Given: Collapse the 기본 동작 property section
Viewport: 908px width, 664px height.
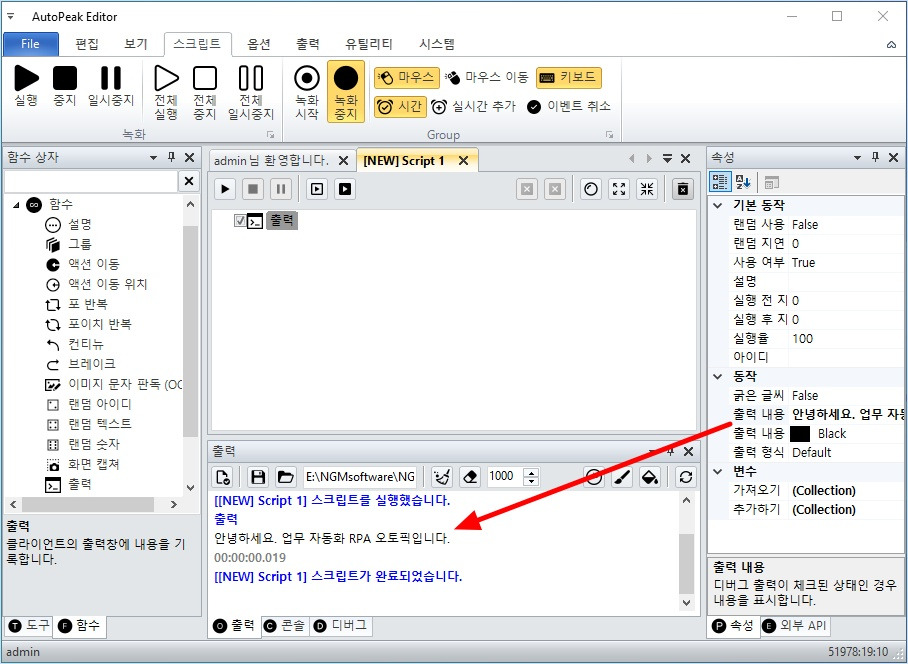Looking at the screenshot, I should coord(718,206).
